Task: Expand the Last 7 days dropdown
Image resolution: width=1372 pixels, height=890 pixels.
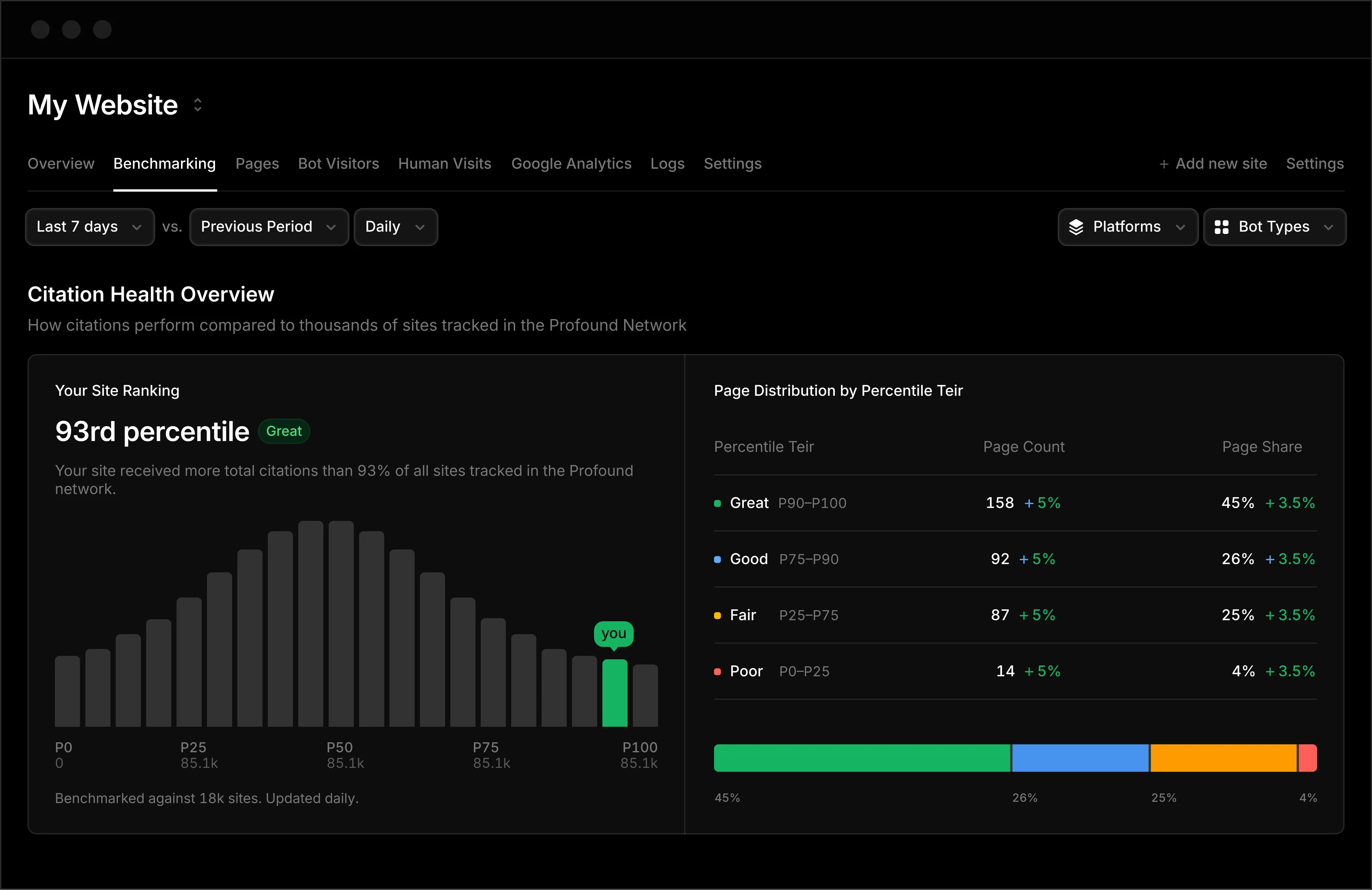Action: (90, 227)
